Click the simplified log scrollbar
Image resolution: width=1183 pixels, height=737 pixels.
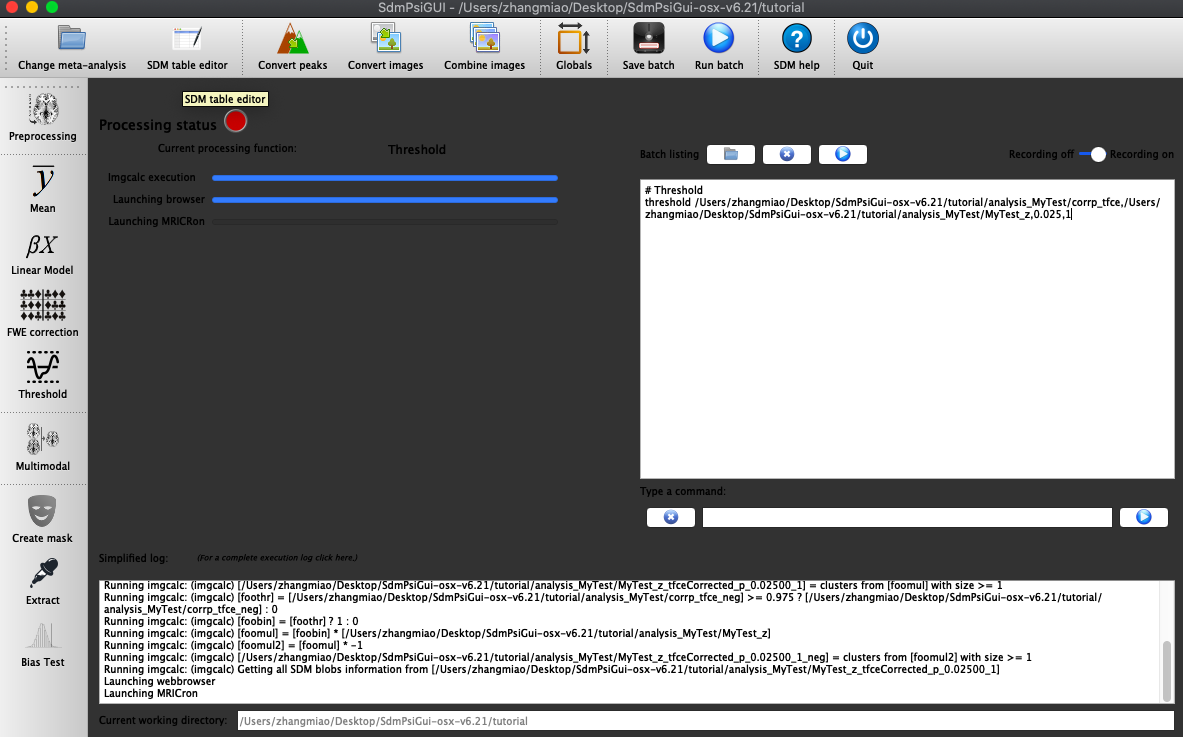pos(1166,671)
